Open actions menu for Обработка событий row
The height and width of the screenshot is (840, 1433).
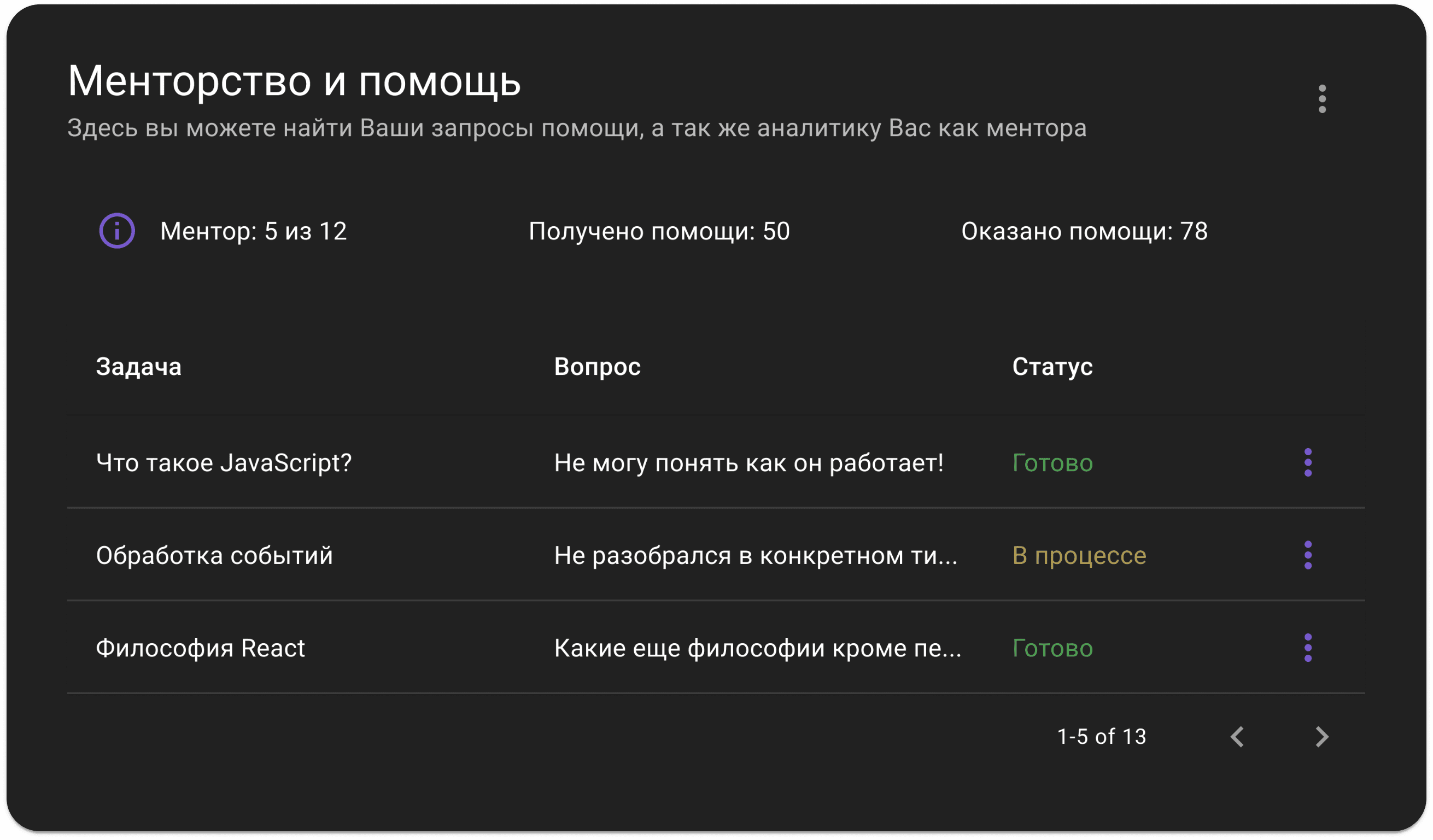point(1308,555)
